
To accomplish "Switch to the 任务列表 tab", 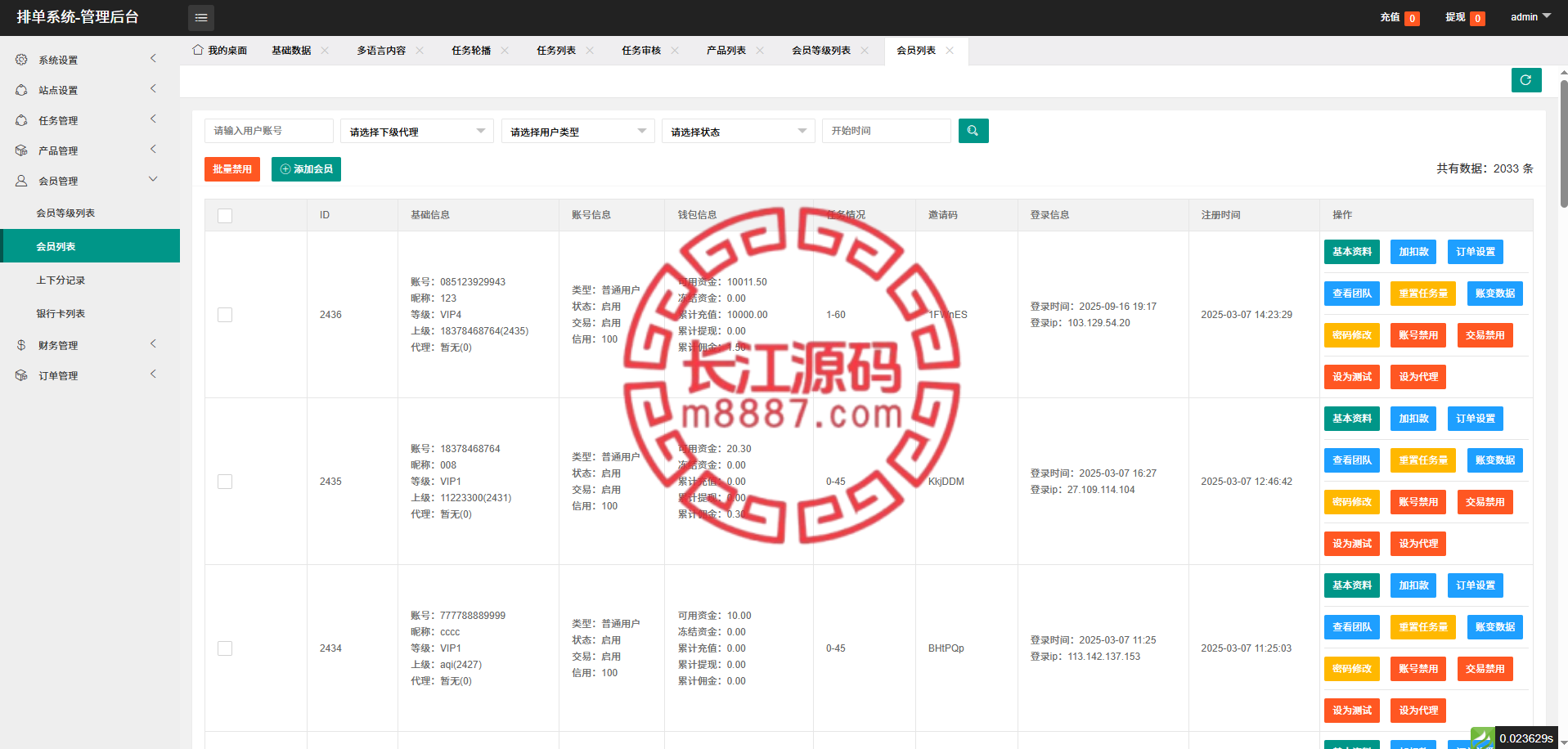I will 556,51.
